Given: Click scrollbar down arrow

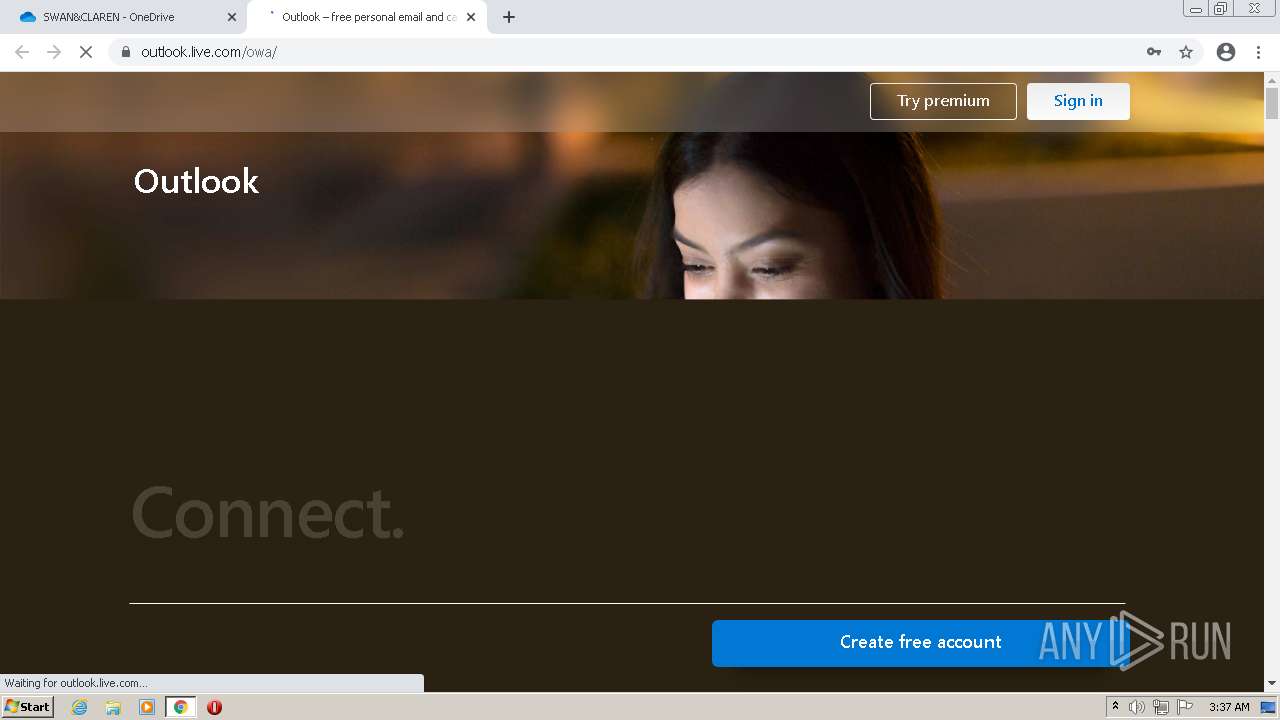Looking at the screenshot, I should [1272, 683].
